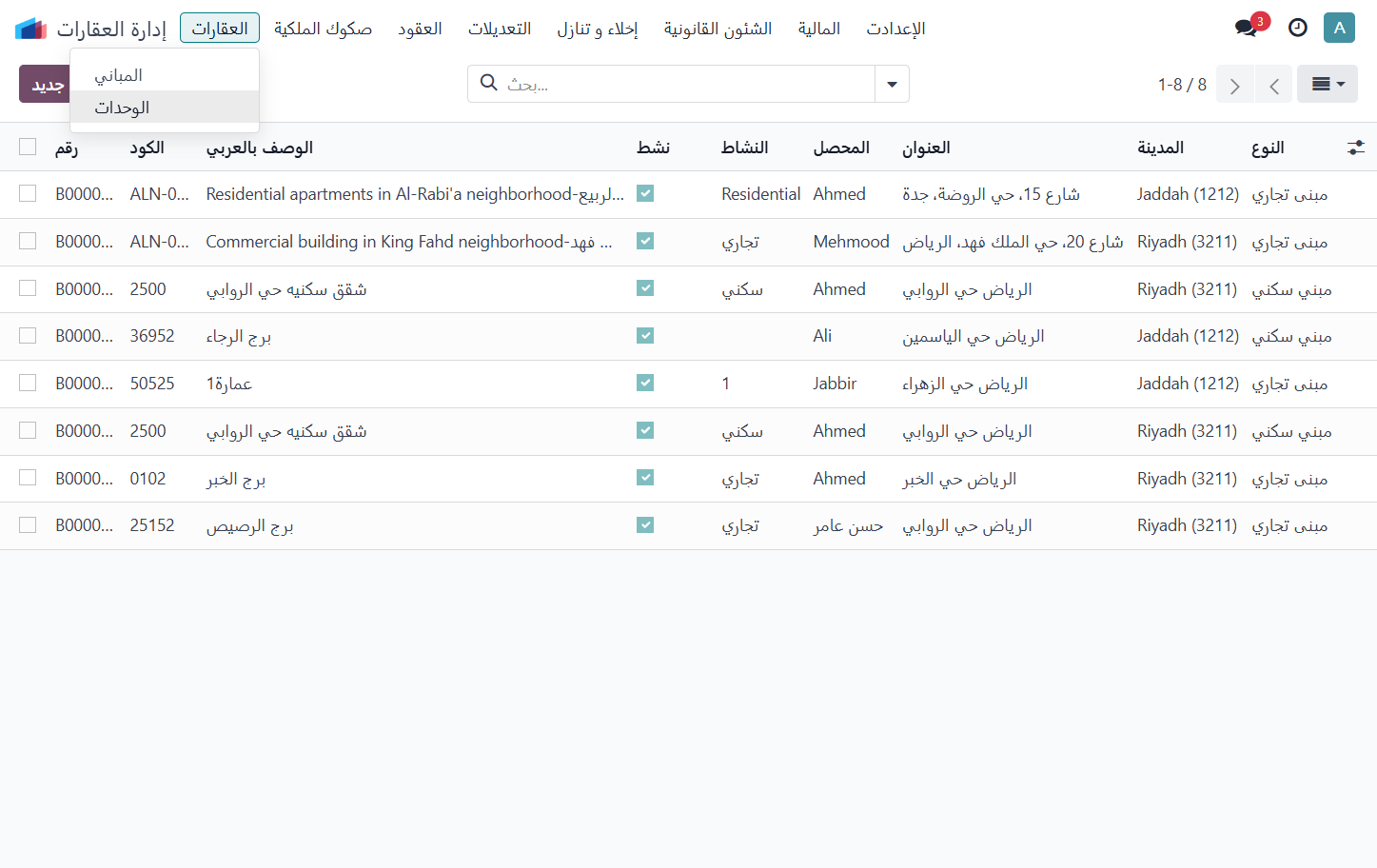
Task: Sort by the المحصل column header
Action: [x=841, y=148]
